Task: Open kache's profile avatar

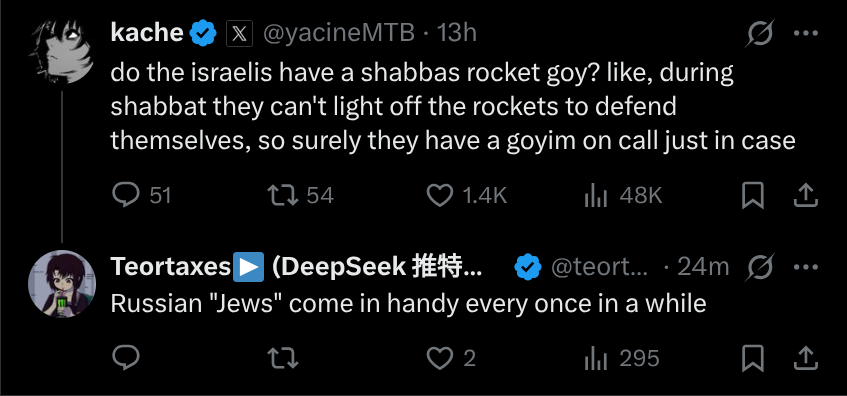Action: click(62, 50)
